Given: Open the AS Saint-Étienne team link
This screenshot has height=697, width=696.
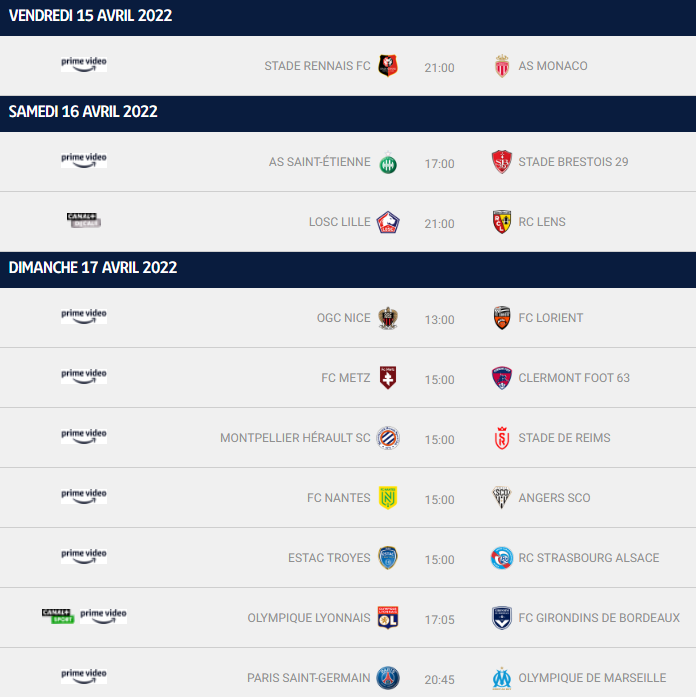Looking at the screenshot, I should tap(319, 162).
